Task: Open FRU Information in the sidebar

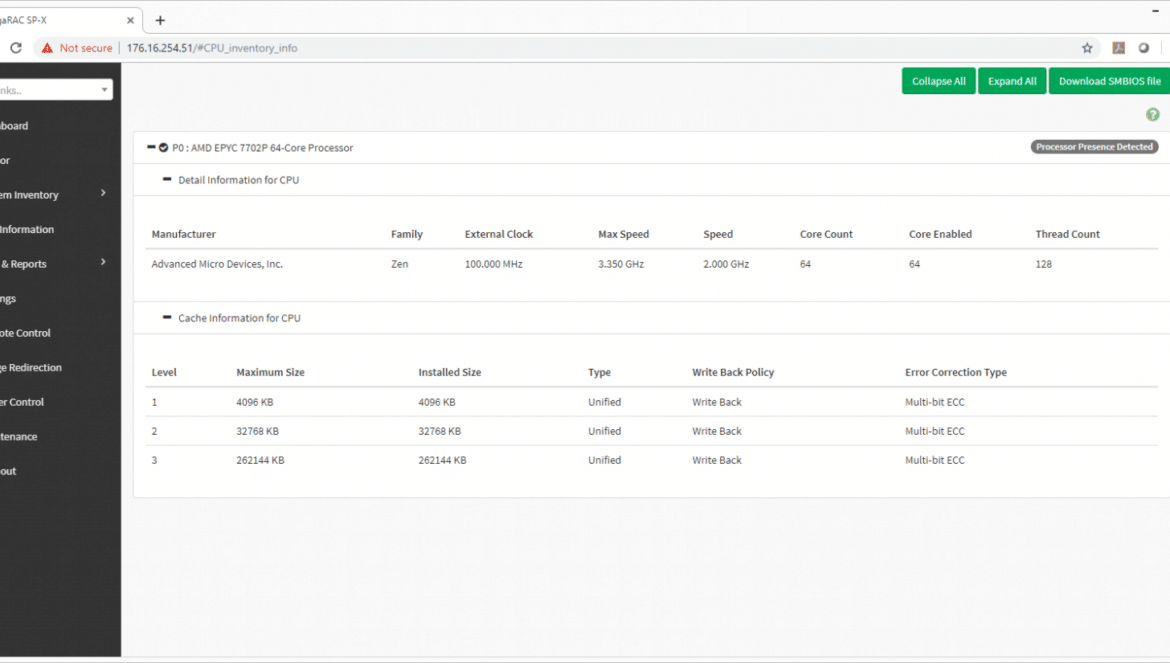Action: [x=27, y=229]
